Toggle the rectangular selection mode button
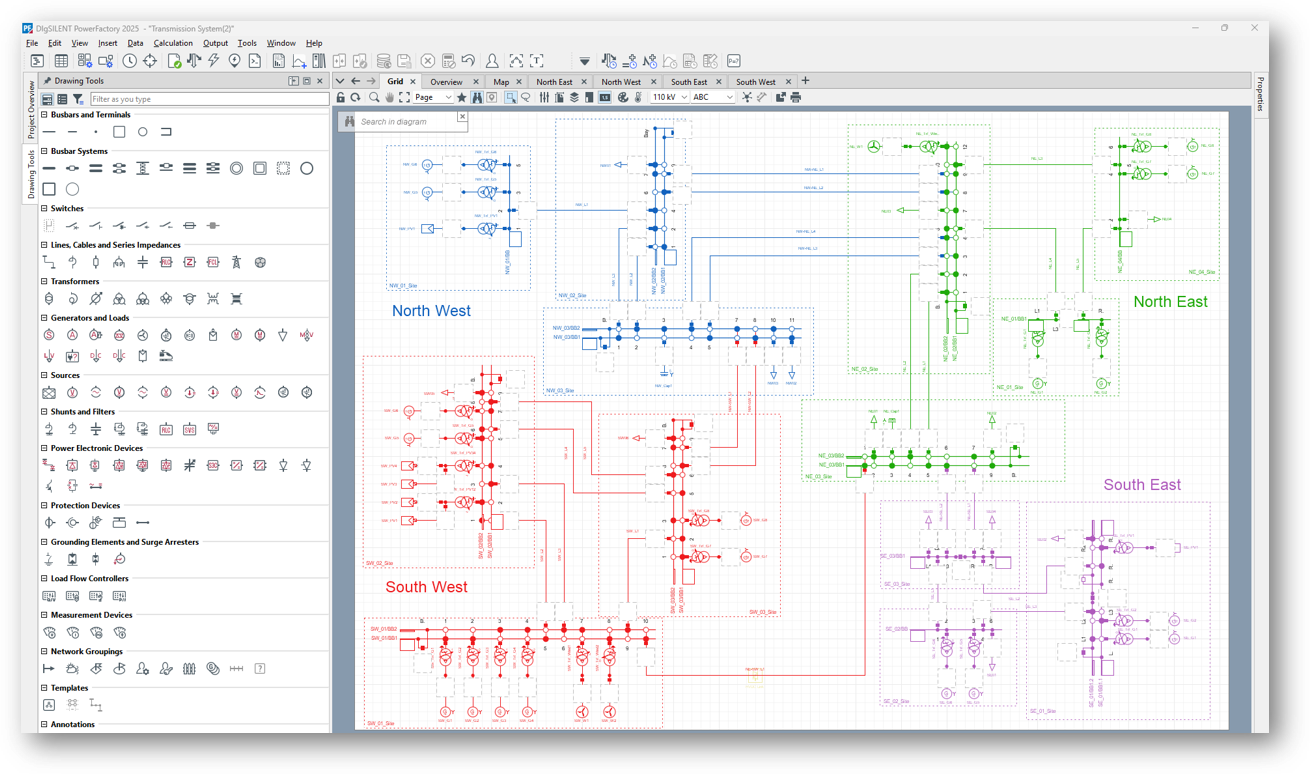Image resolution: width=1310 pixels, height=774 pixels. point(510,98)
